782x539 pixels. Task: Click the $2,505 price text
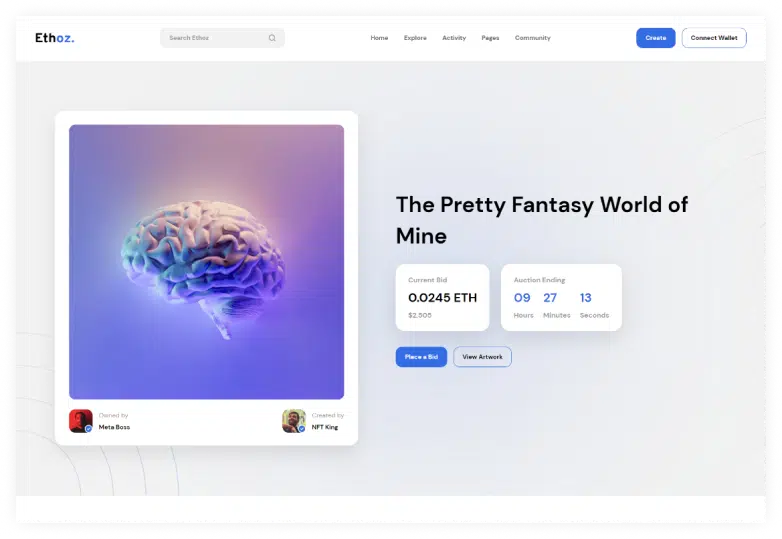420,315
